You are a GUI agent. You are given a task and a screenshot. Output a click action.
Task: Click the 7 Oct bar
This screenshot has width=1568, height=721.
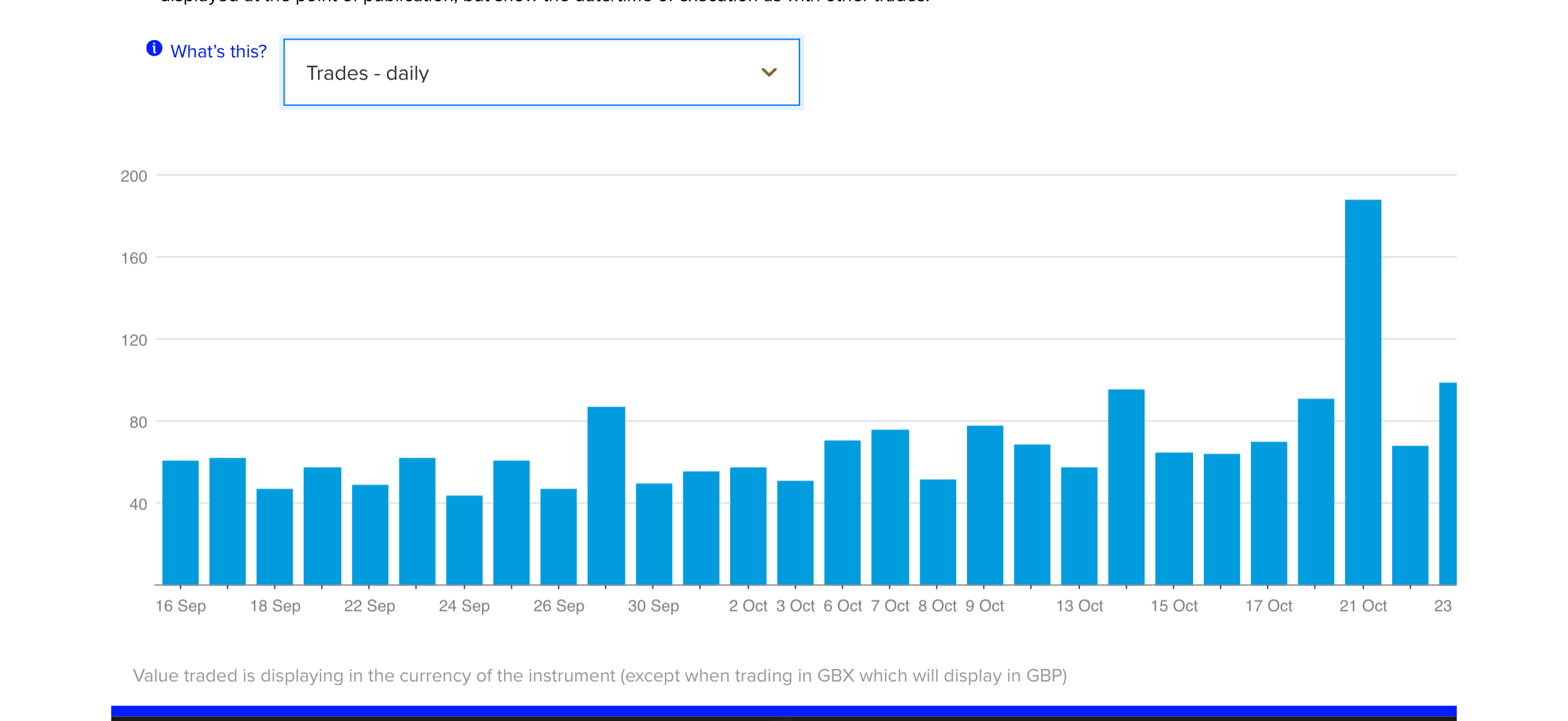pos(889,507)
